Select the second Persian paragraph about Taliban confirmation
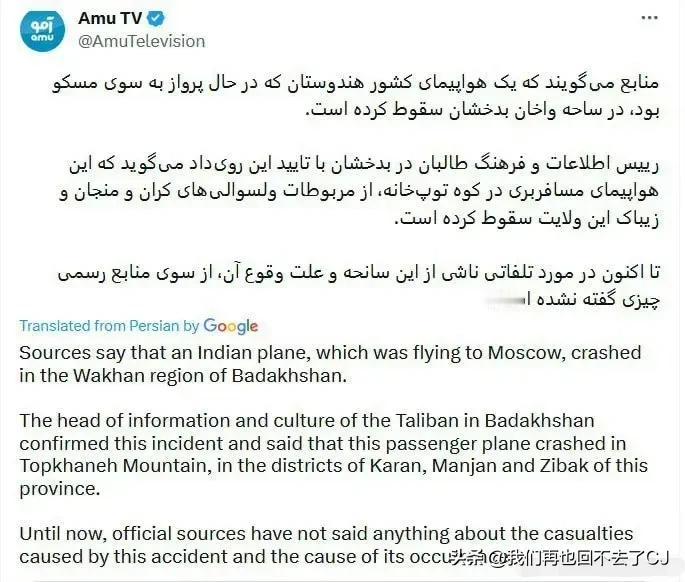Screen dimensions: 685x582 coord(360,191)
